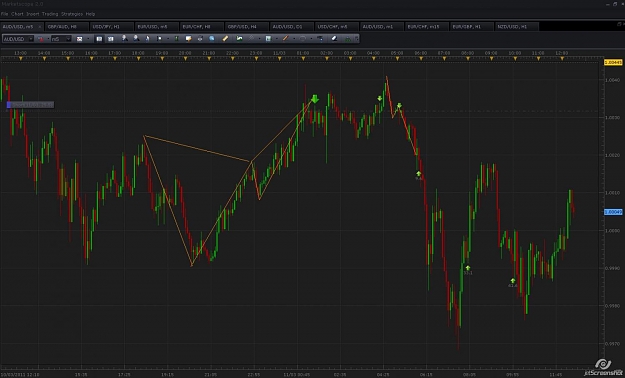This screenshot has height=378, width=625.
Task: Expand the arrow beside the flag-like icon
Action: (x=168, y=39)
